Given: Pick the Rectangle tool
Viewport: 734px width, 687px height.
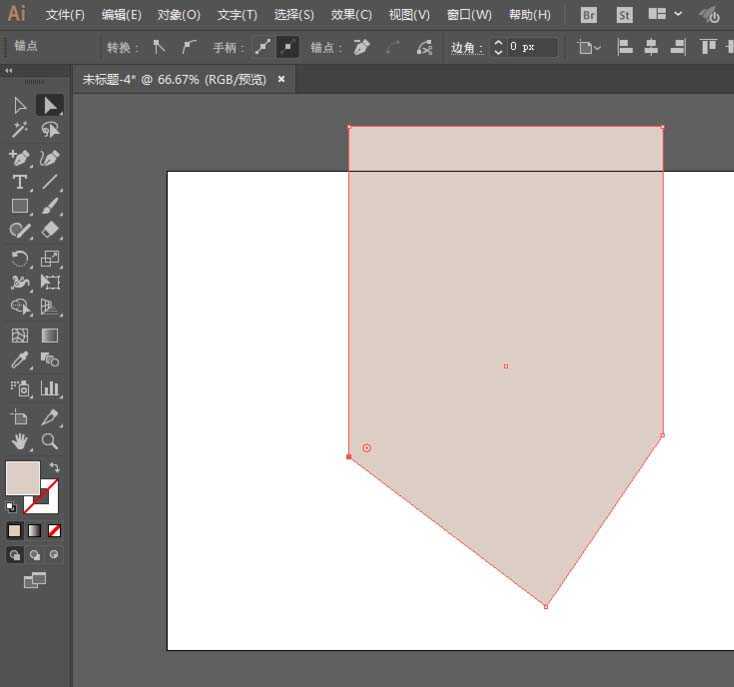Looking at the screenshot, I should (19, 206).
